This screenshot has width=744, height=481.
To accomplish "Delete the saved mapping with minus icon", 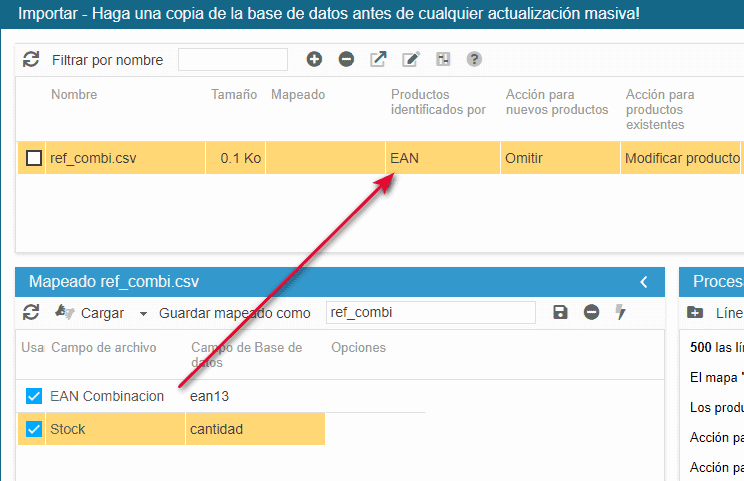I will pyautogui.click(x=591, y=313).
